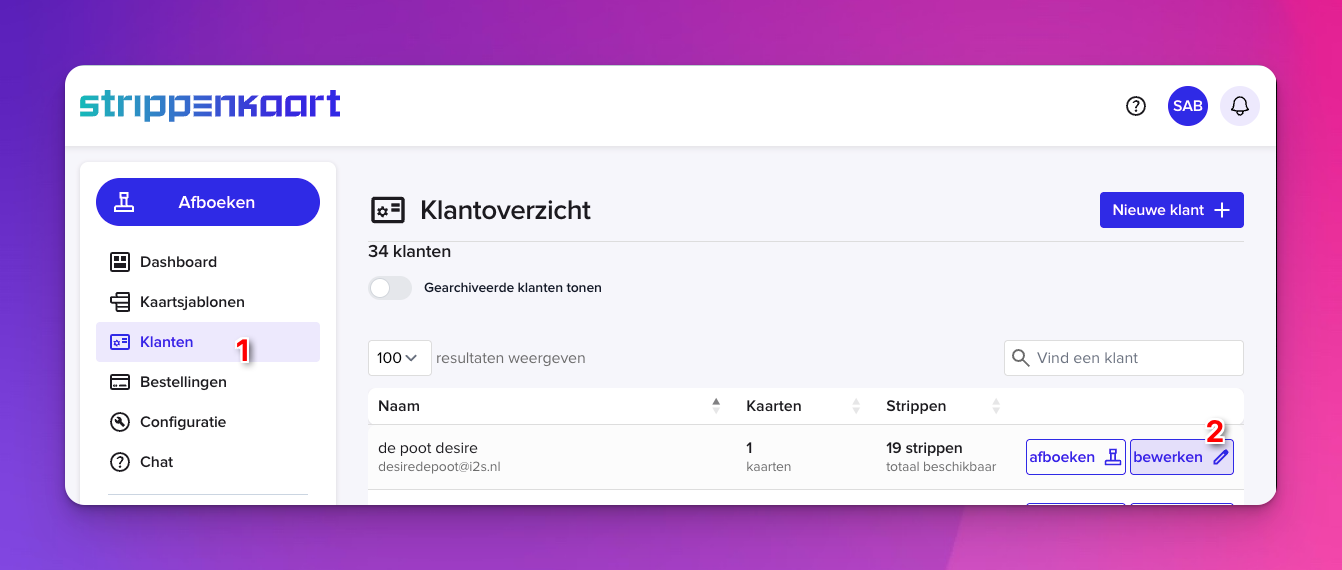Open the 100 results per page dropdown
The height and width of the screenshot is (570, 1342).
[x=399, y=358]
